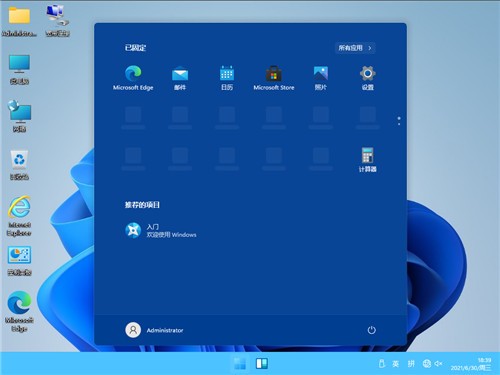Image resolution: width=500 pixels, height=375 pixels.
Task: Open Microsoft Edge from the pinned apps
Action: click(133, 78)
